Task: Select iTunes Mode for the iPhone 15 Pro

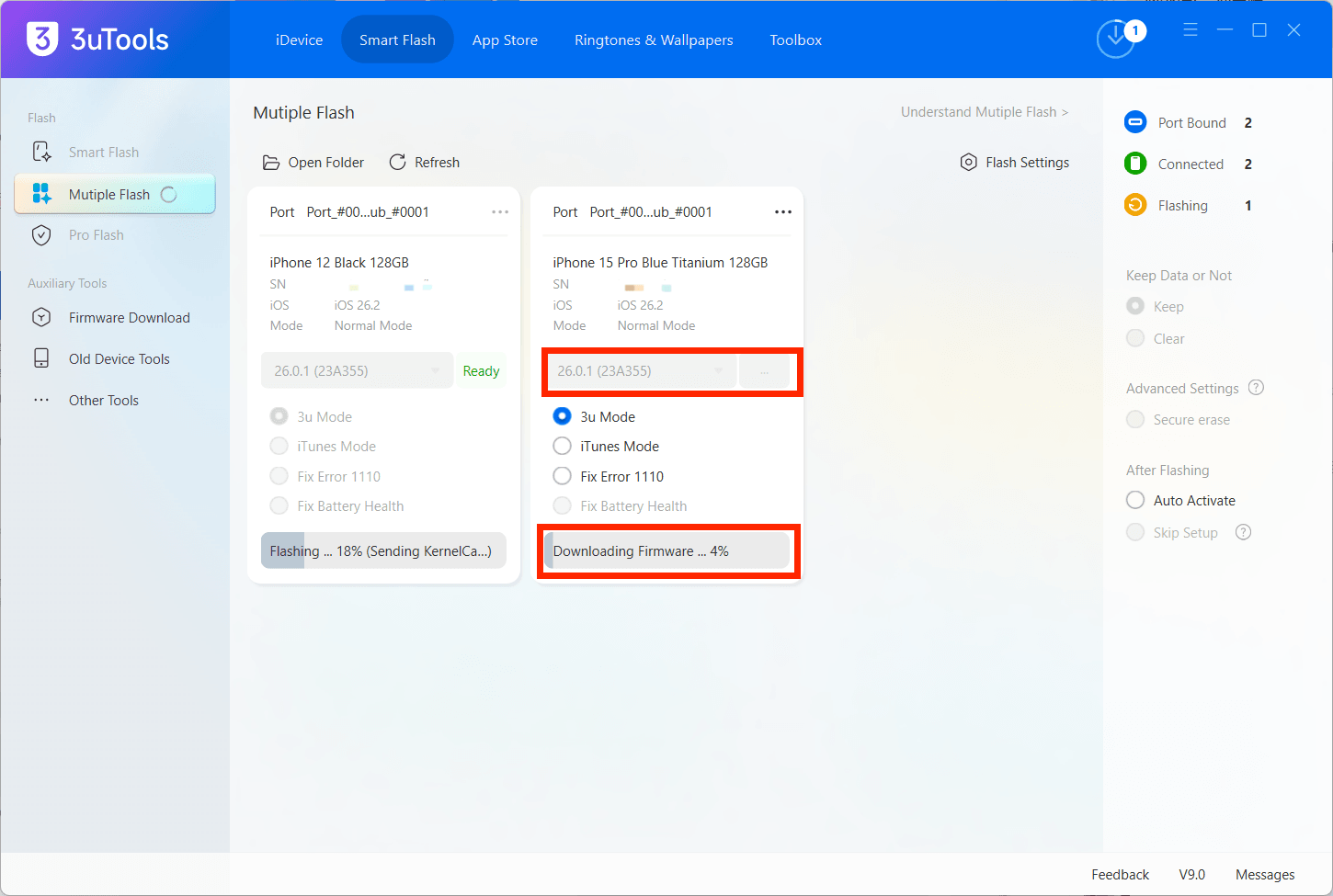Action: tap(562, 446)
